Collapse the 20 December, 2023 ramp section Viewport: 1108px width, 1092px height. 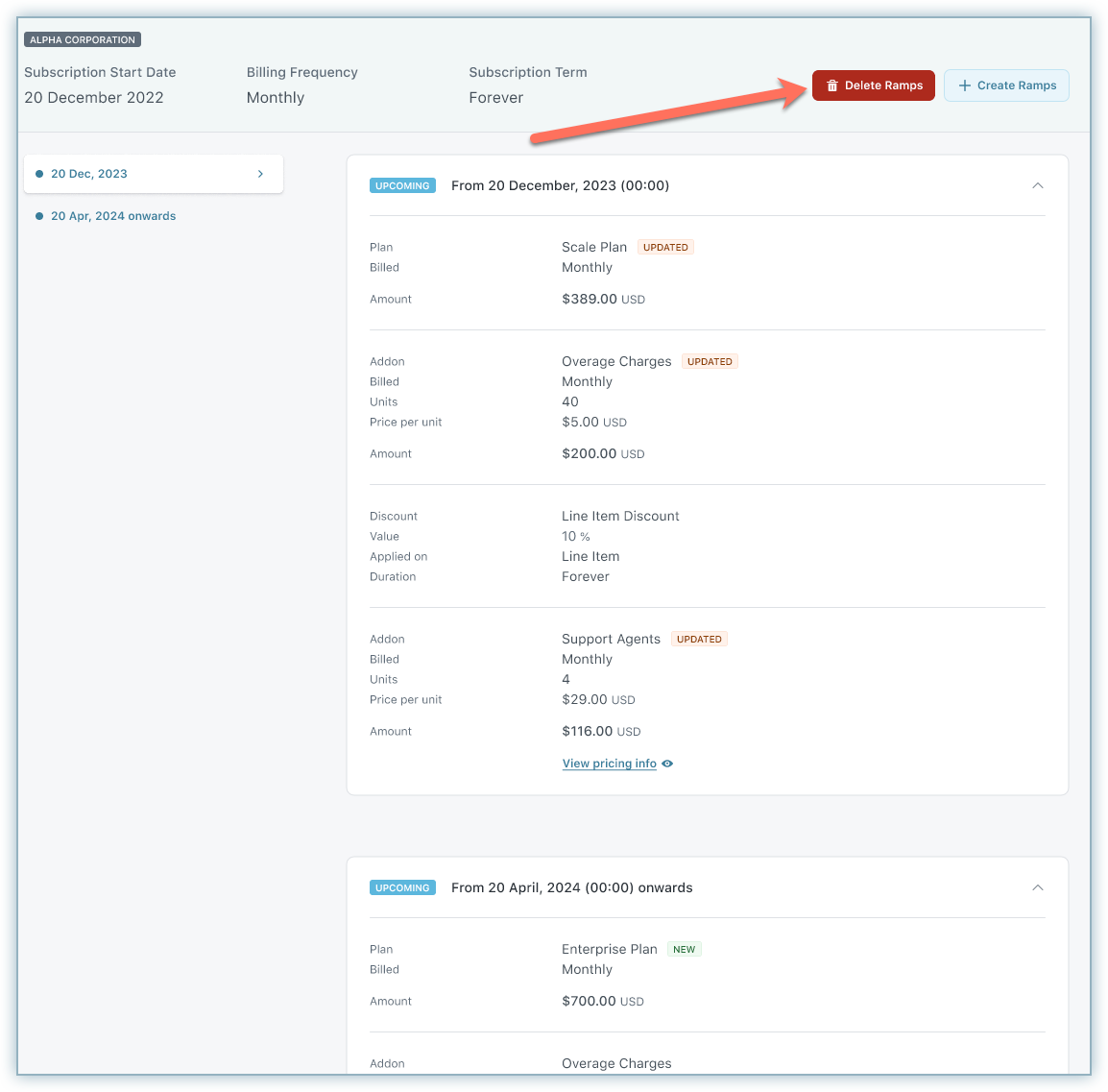[x=1037, y=185]
